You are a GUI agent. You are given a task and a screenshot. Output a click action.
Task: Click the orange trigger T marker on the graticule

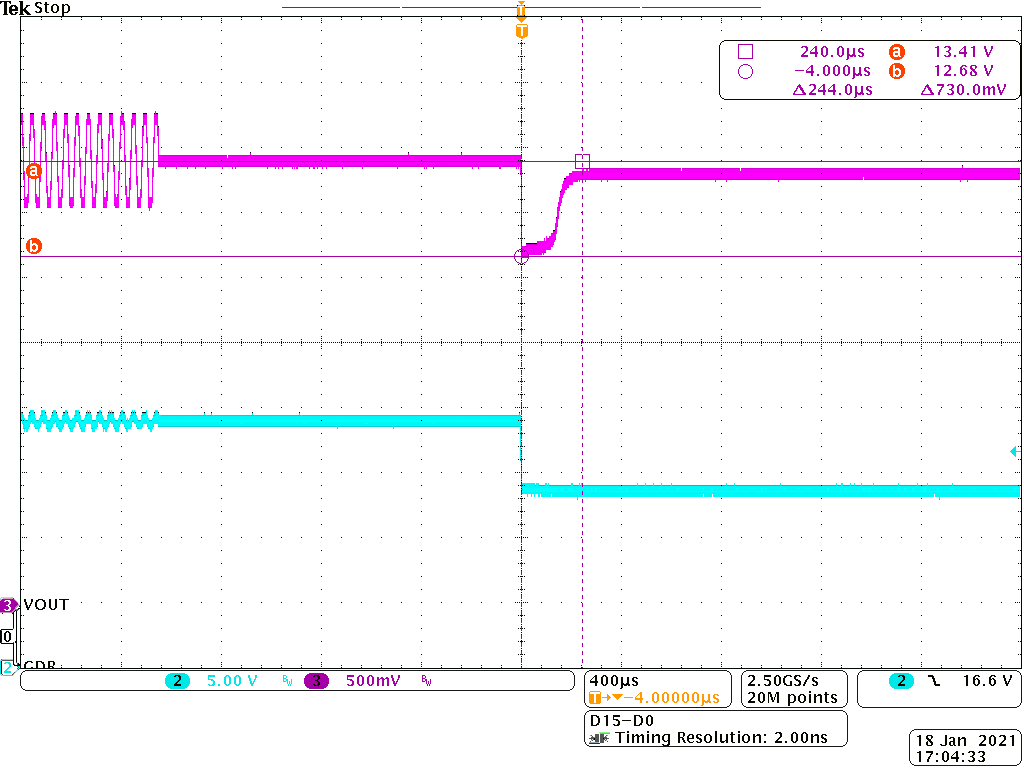521,31
